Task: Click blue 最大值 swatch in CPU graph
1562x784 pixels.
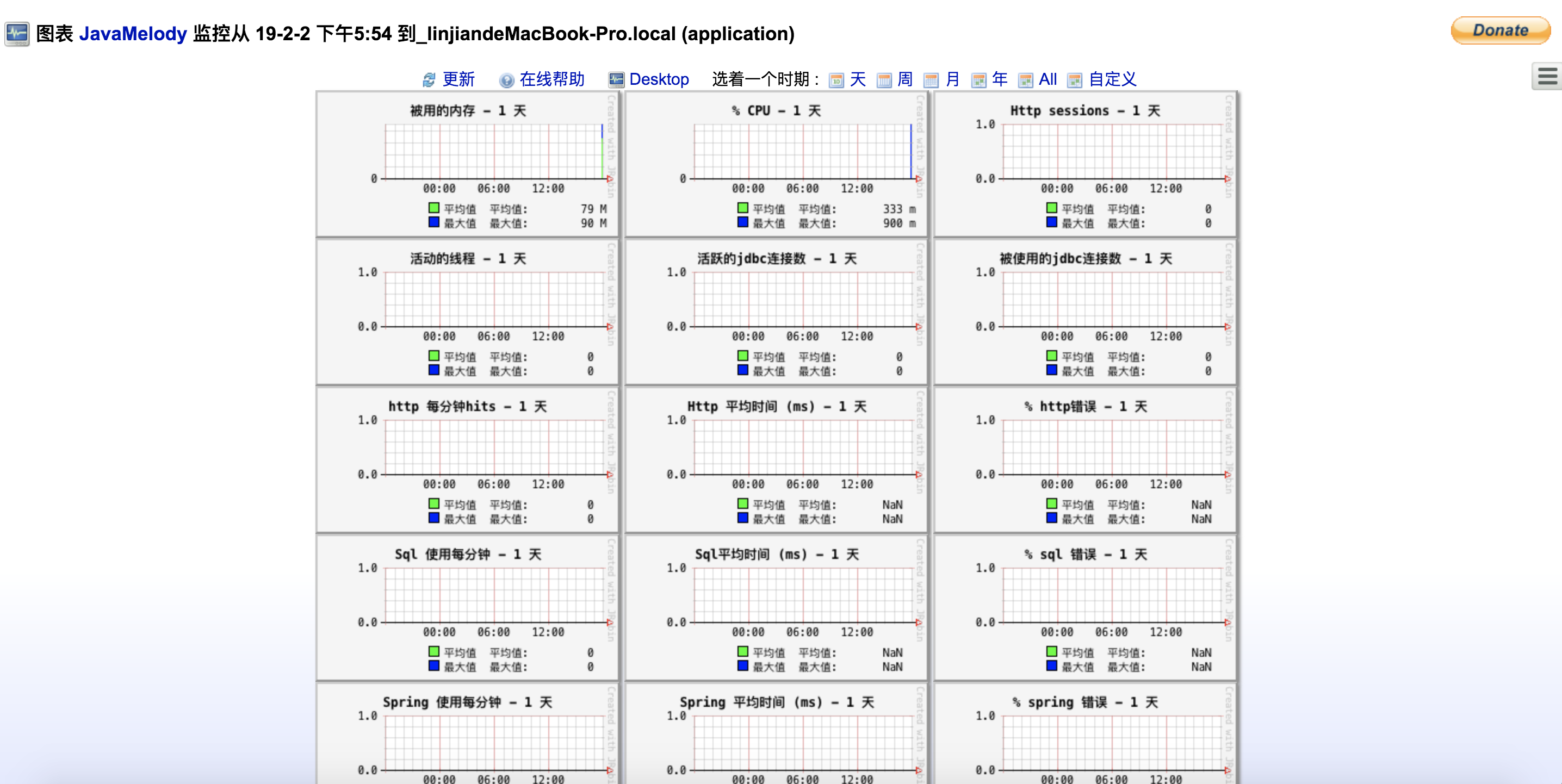Action: tap(743, 222)
